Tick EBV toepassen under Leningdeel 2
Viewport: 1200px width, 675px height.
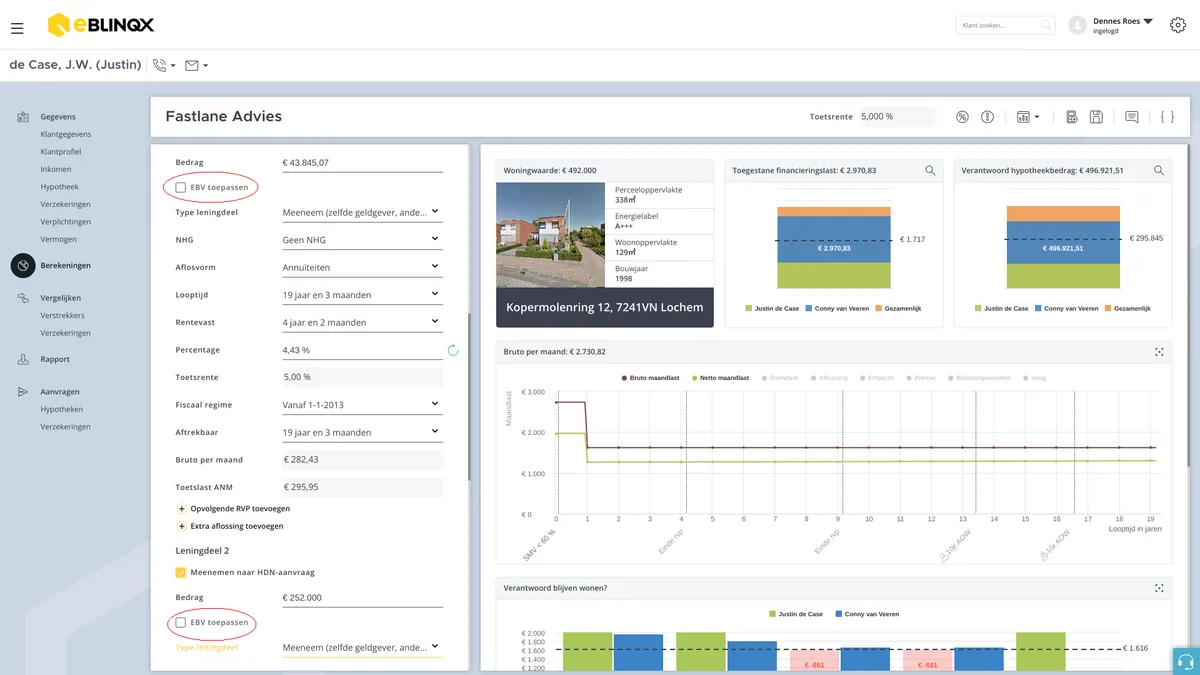coord(180,622)
